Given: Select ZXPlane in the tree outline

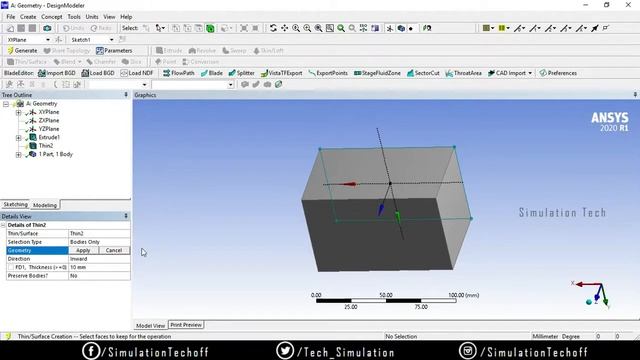Looking at the screenshot, I should click(49, 120).
